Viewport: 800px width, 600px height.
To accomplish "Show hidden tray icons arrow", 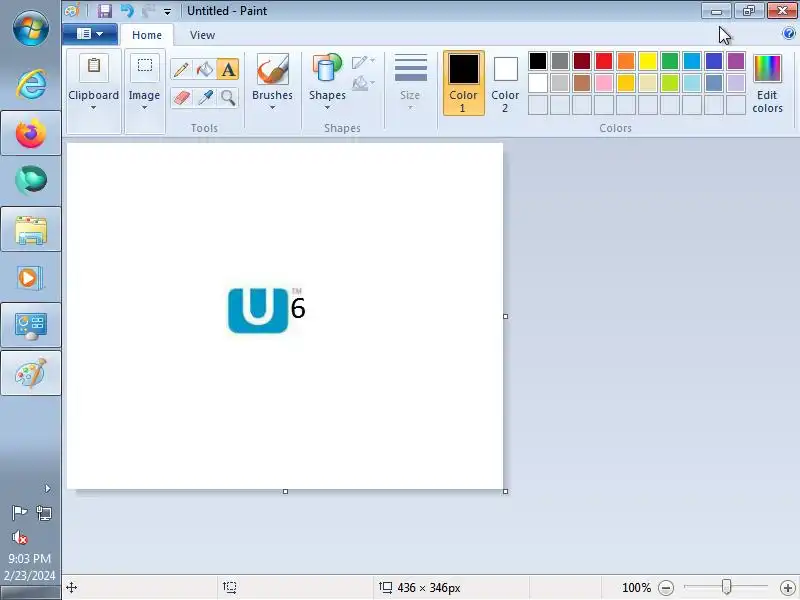I will coord(47,488).
